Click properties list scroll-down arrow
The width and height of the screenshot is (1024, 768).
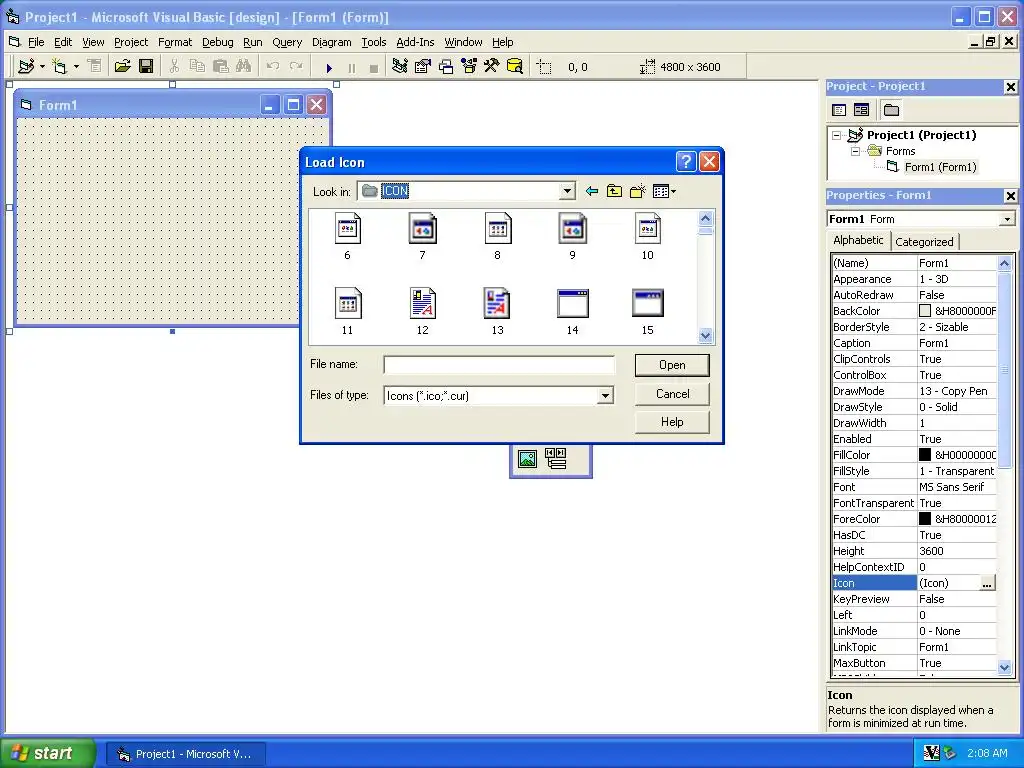(x=1004, y=667)
